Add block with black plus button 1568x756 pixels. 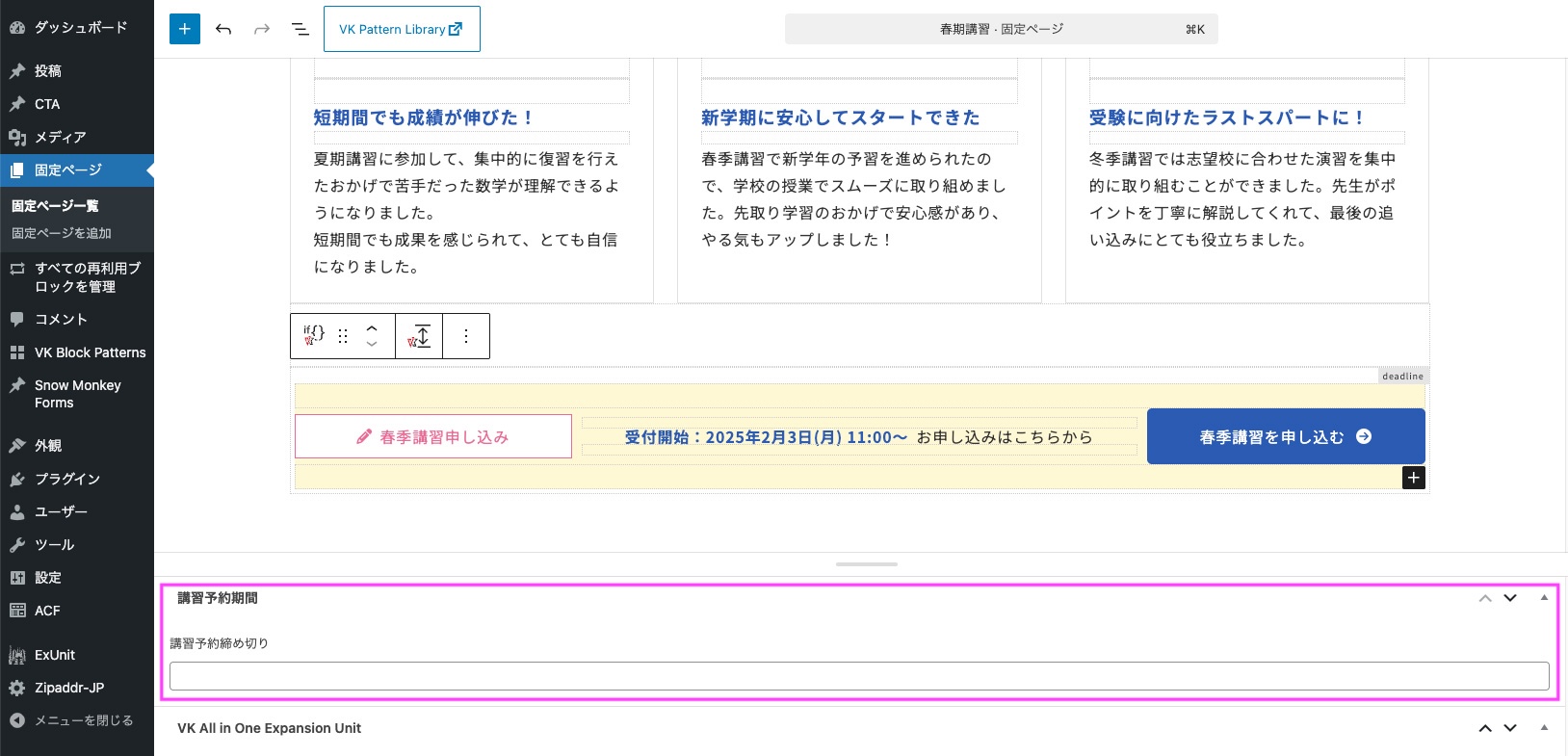[1413, 478]
